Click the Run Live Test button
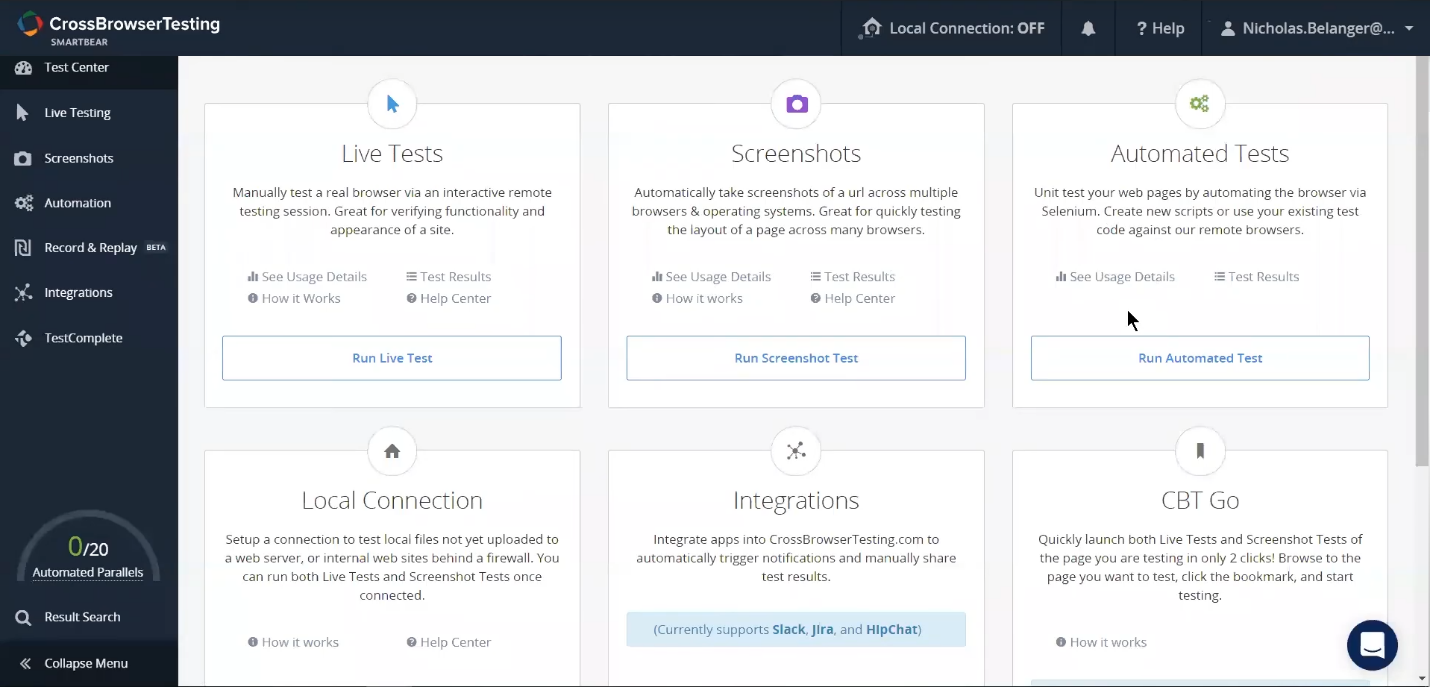This screenshot has height=687, width=1430. click(392, 358)
